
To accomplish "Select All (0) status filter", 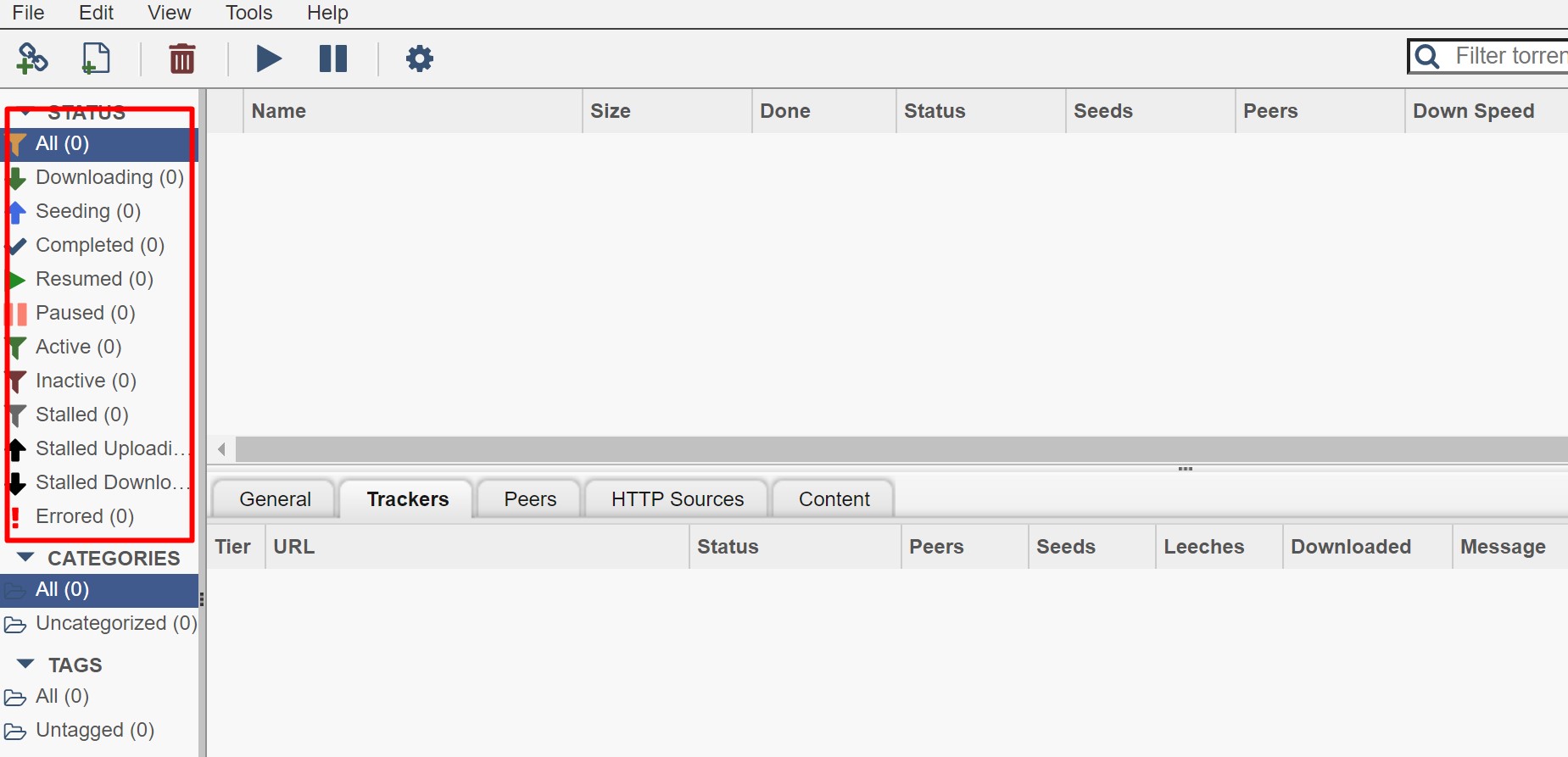I will (99, 144).
